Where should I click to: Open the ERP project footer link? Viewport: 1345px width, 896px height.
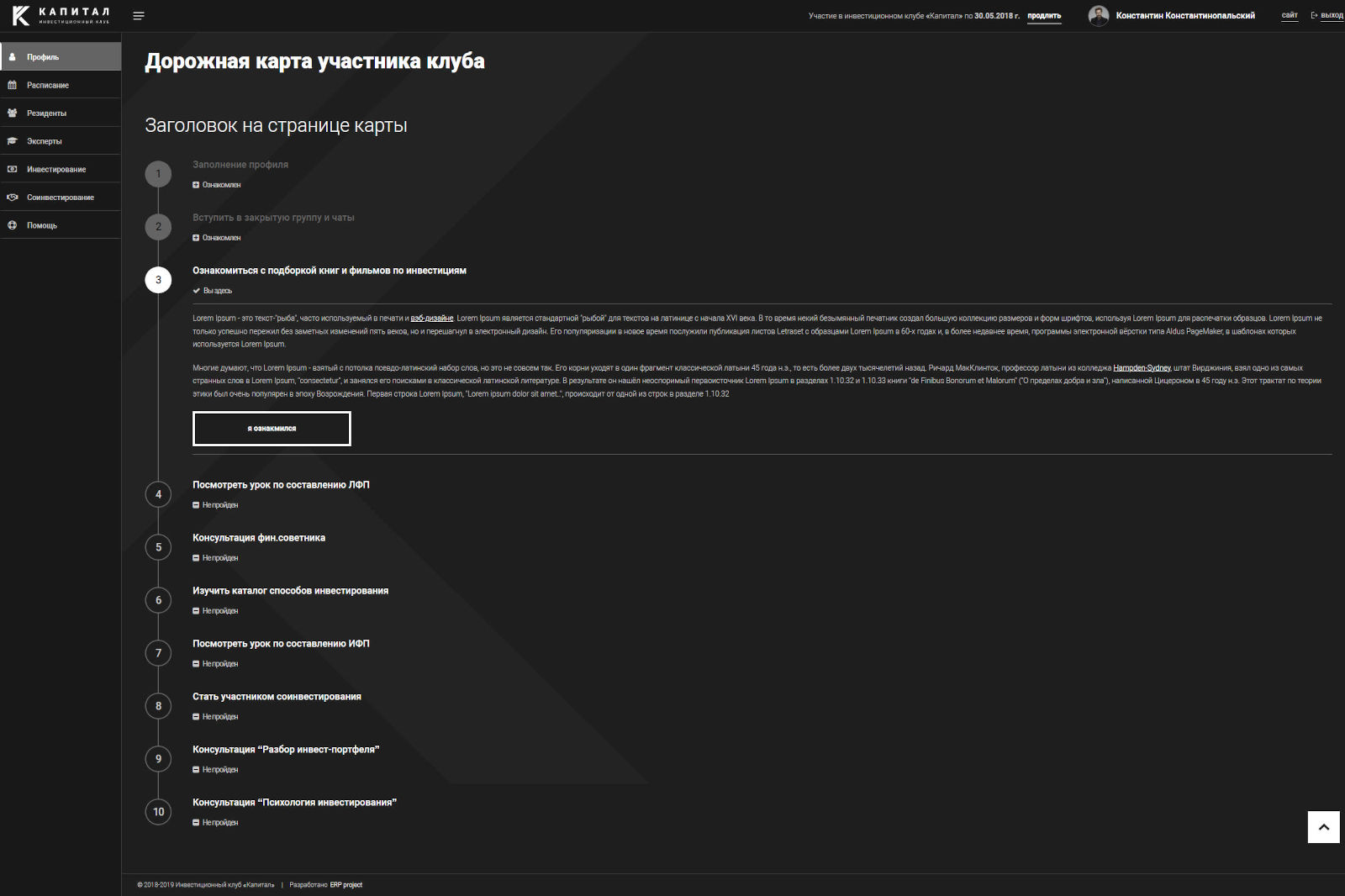click(345, 885)
